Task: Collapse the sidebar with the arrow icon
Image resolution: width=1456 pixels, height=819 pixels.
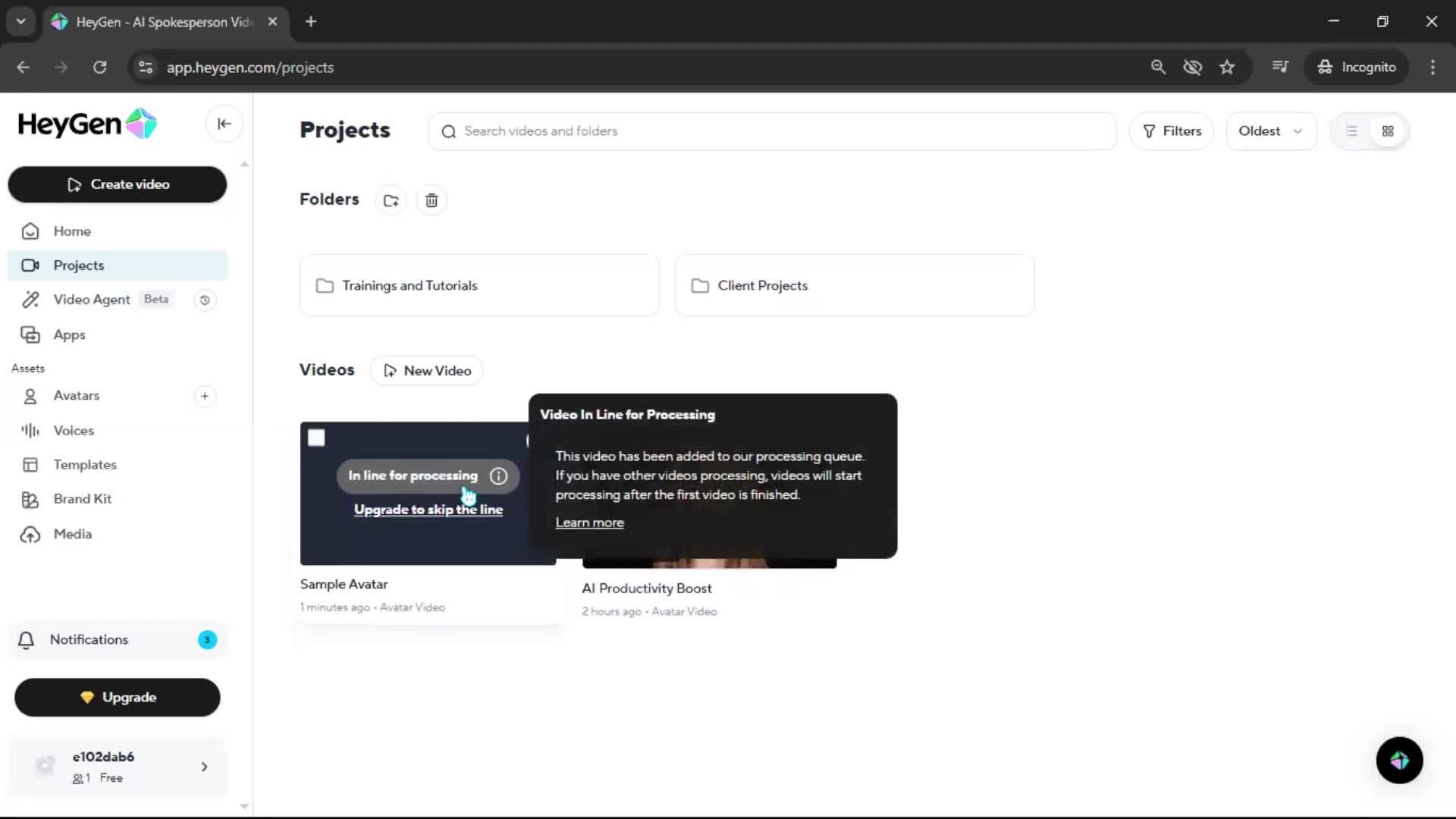Action: [x=224, y=124]
